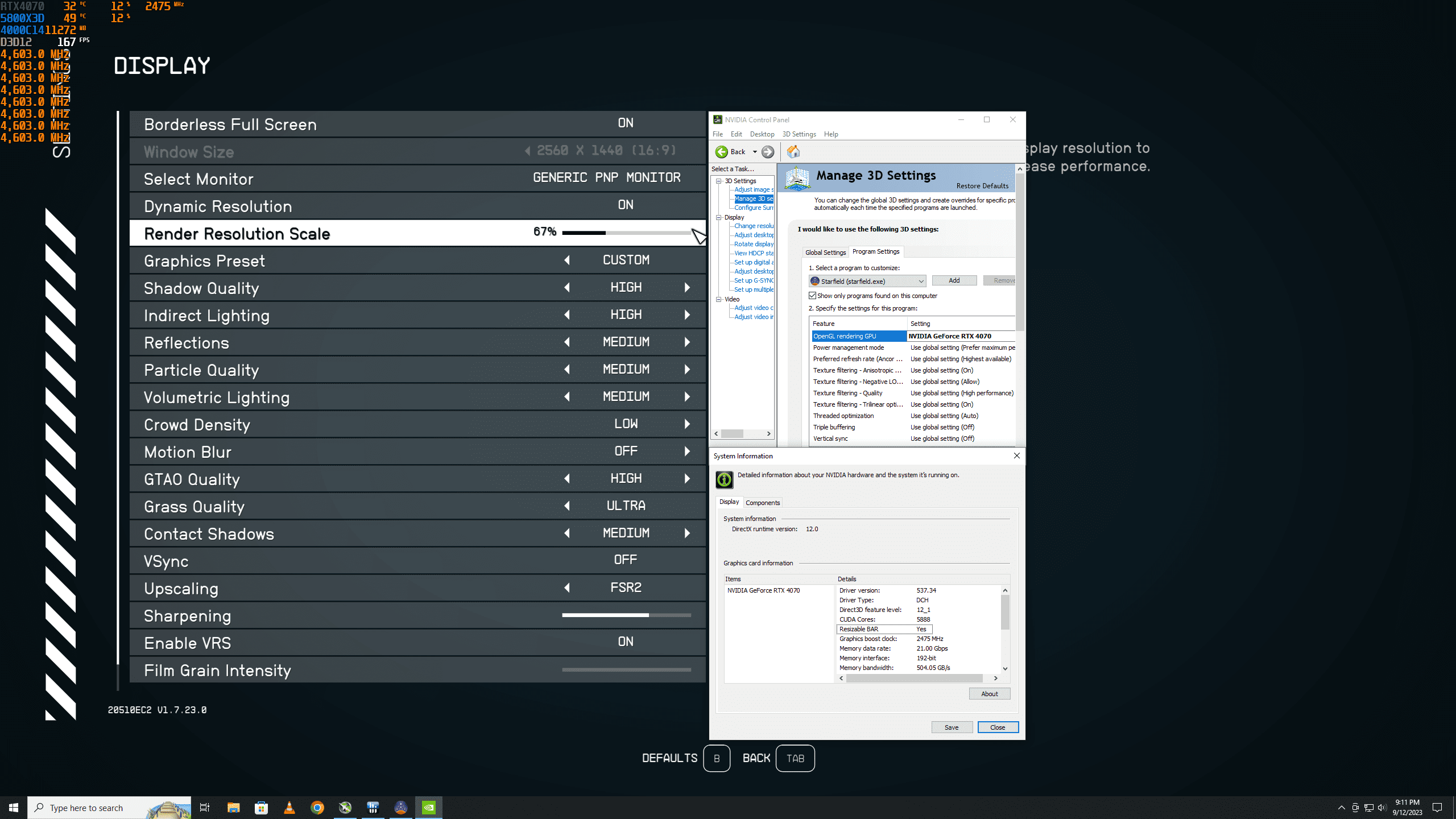Click the NVIDIA Control Panel Back arrow icon
Screen dimensions: 1456x819
721,151
